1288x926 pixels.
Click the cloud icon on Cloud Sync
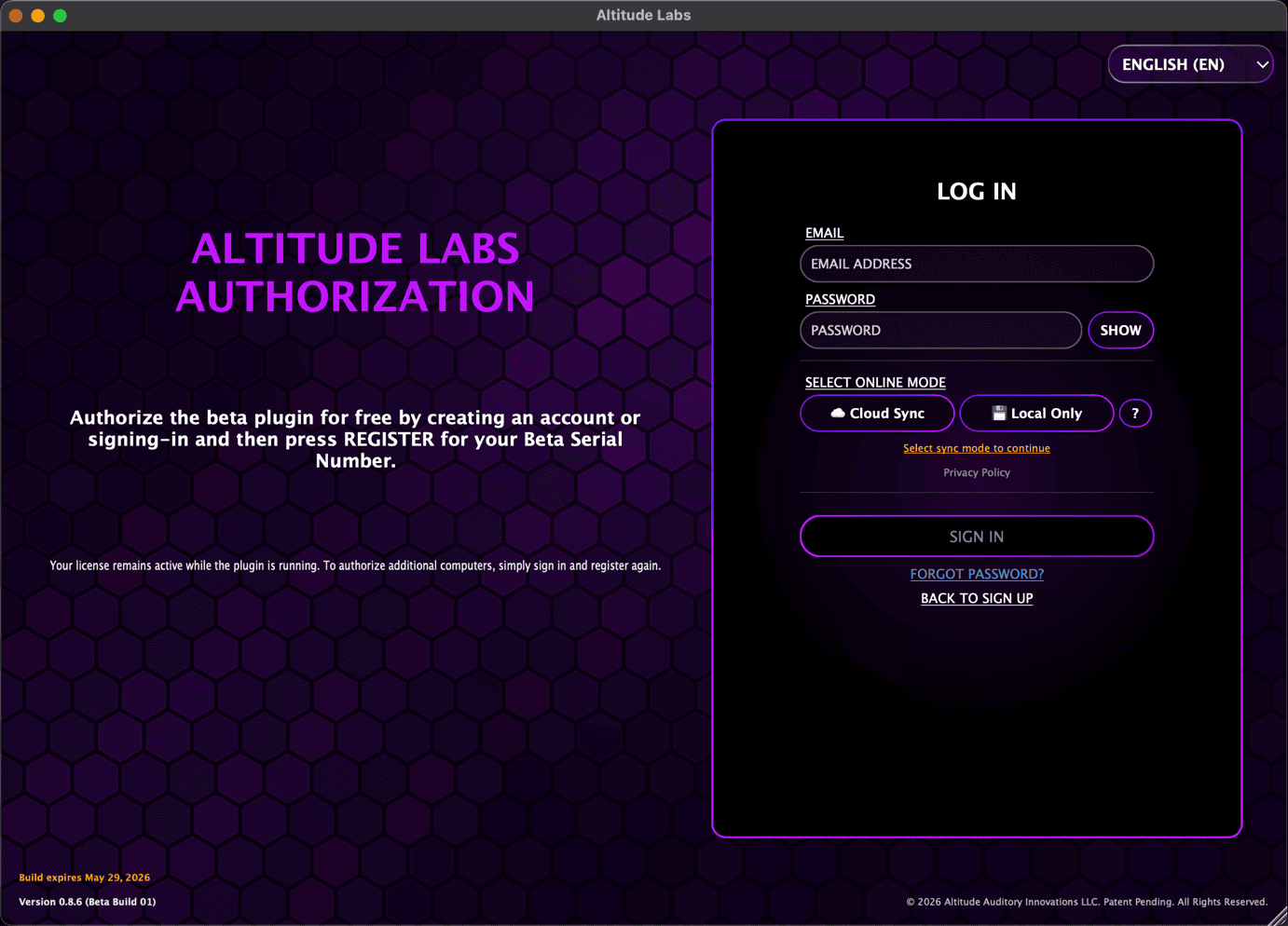[837, 413]
